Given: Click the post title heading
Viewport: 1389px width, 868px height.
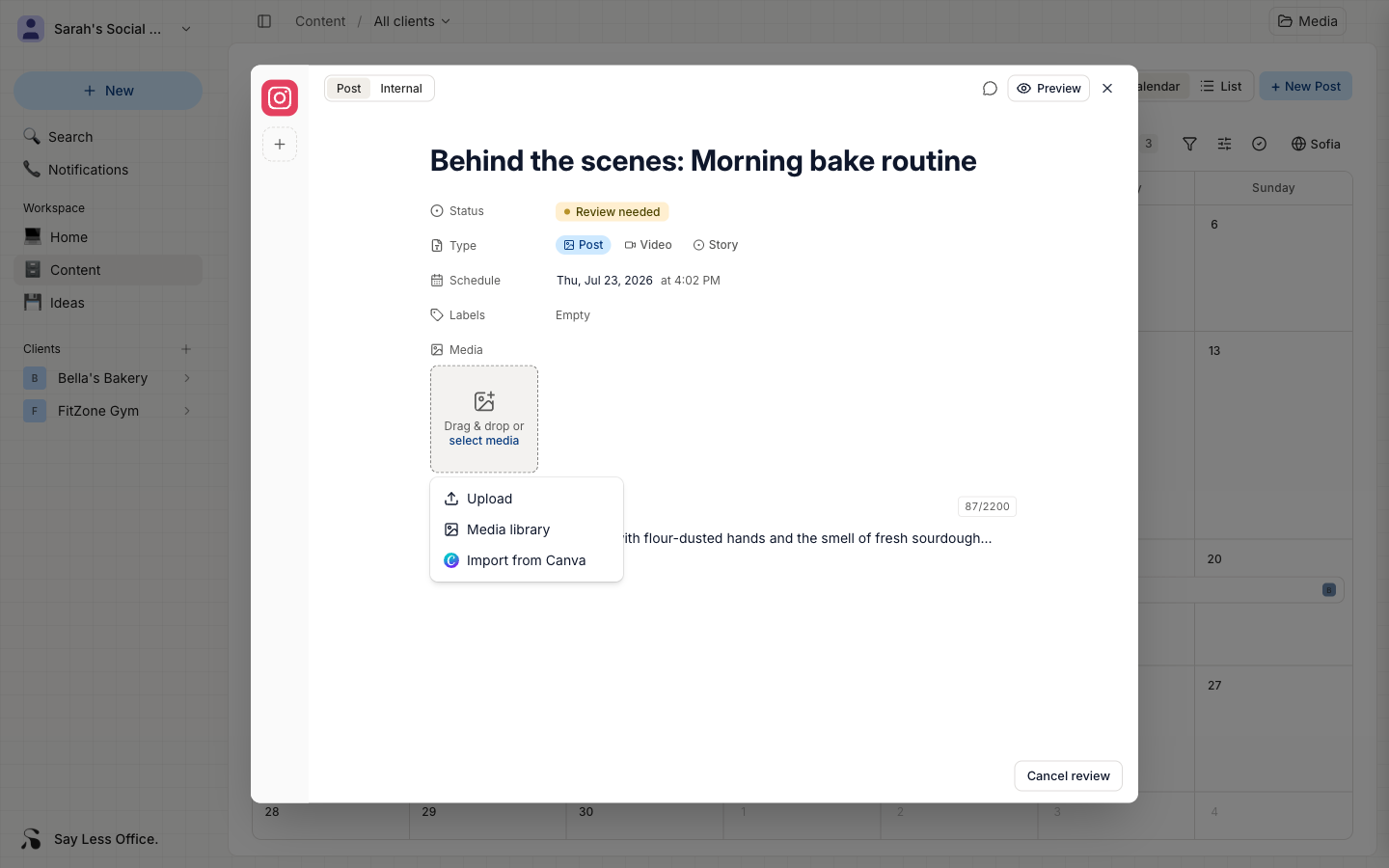Looking at the screenshot, I should 703,161.
